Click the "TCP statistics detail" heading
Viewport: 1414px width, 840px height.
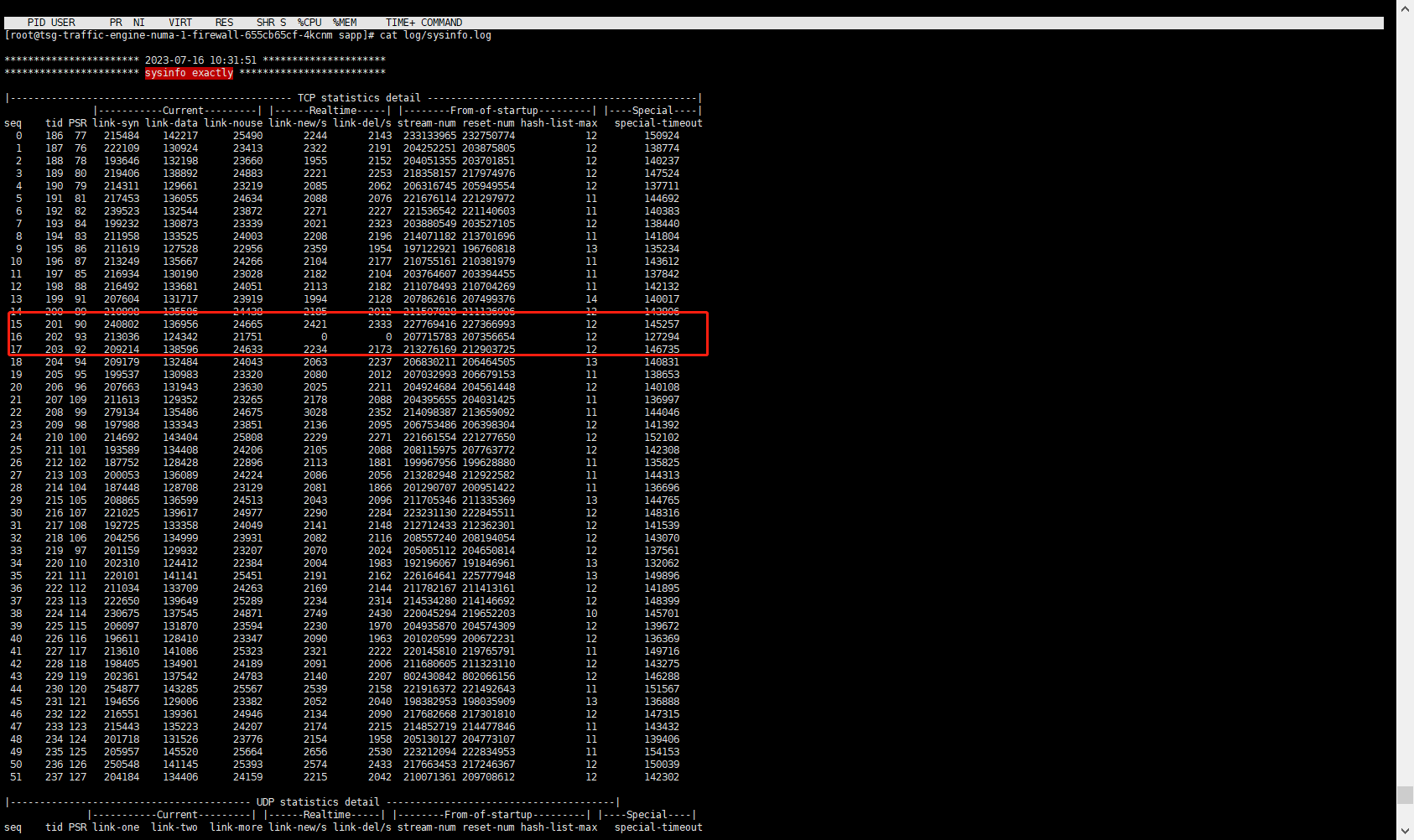click(359, 98)
